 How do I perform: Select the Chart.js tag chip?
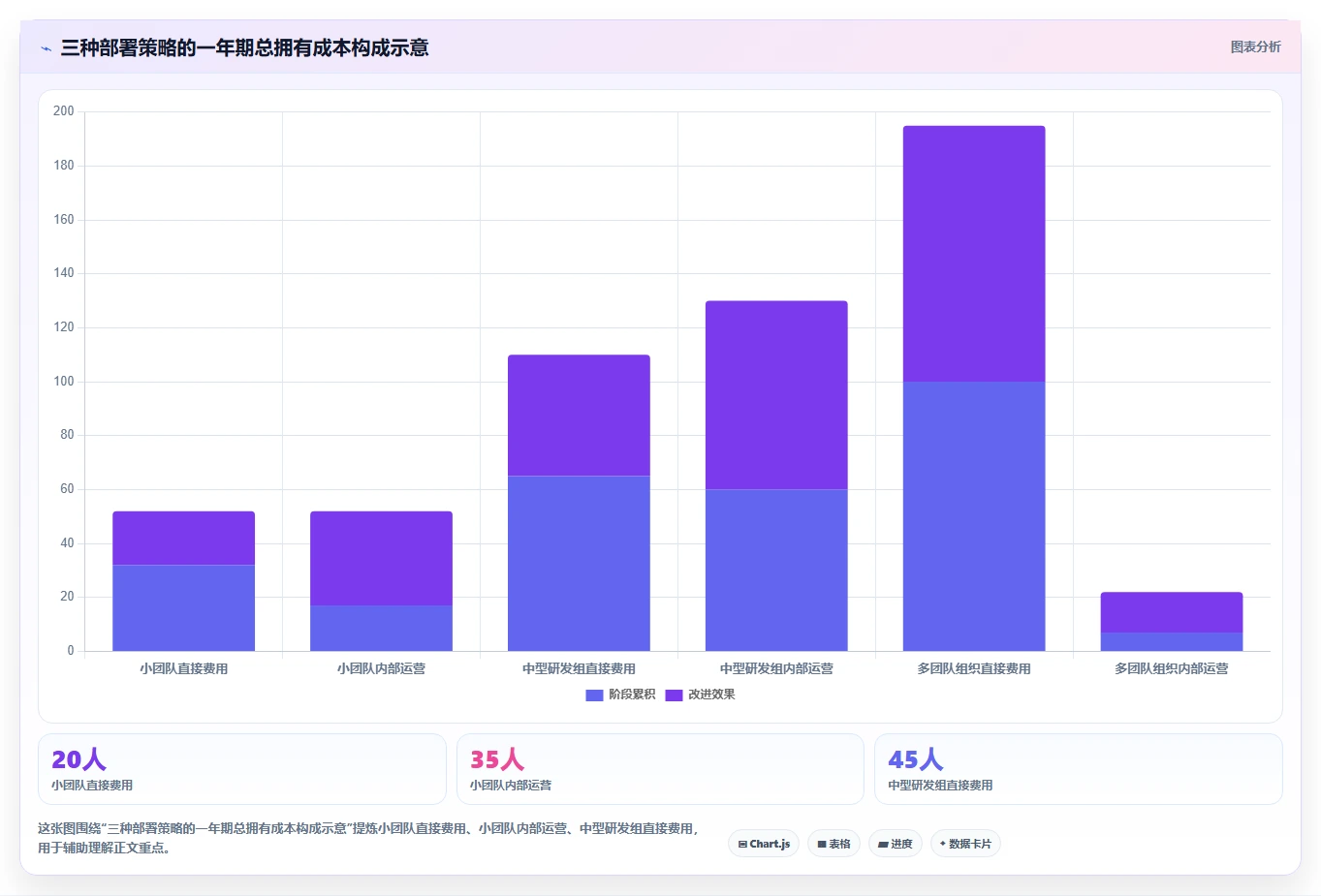pos(764,844)
